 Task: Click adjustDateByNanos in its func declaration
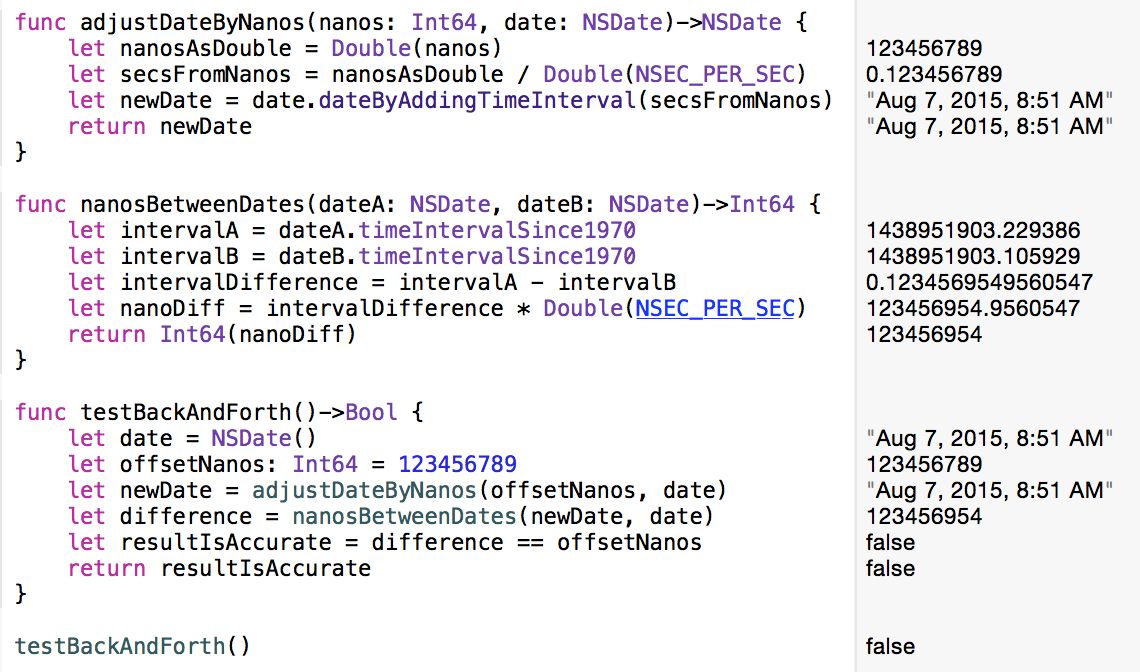(193, 23)
